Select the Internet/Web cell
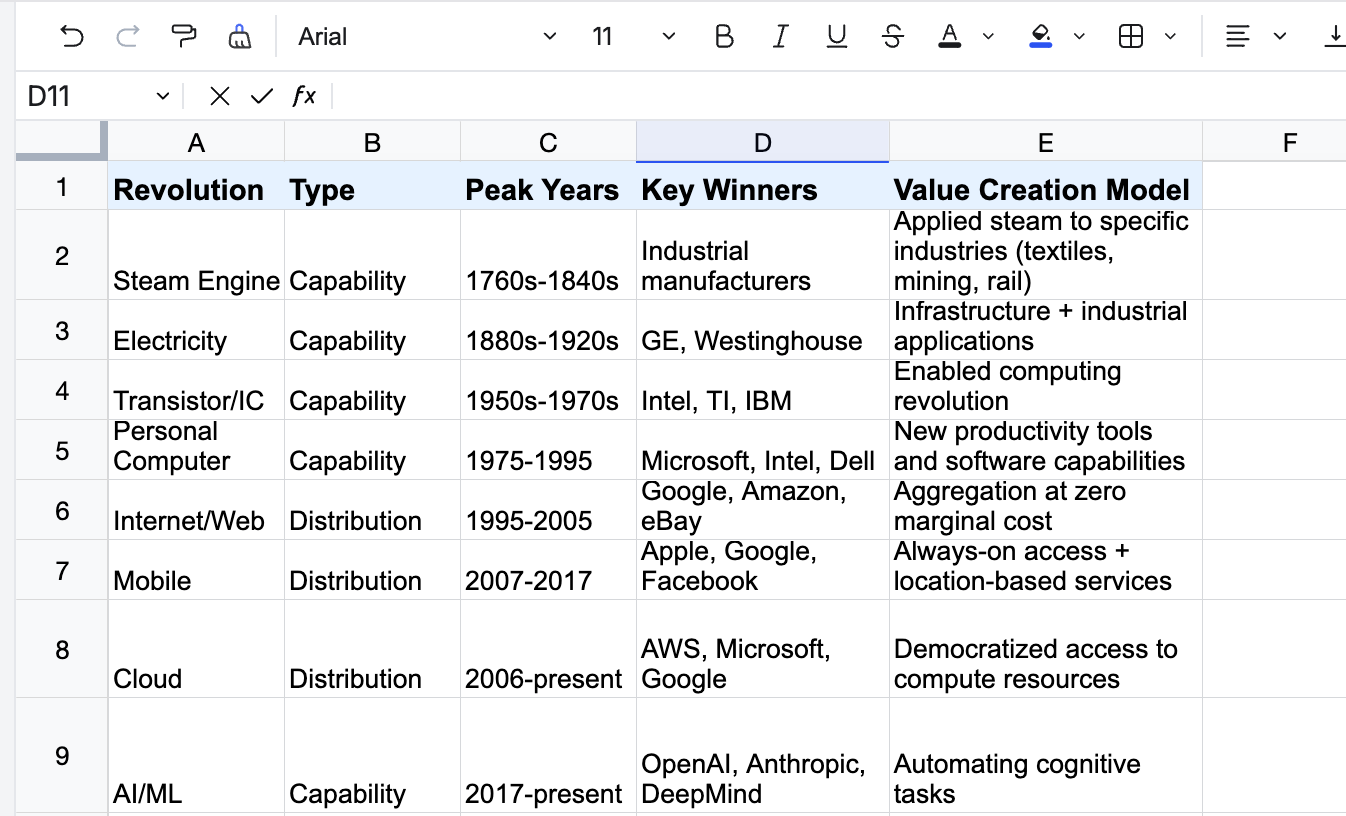The width and height of the screenshot is (1346, 816). 196,510
